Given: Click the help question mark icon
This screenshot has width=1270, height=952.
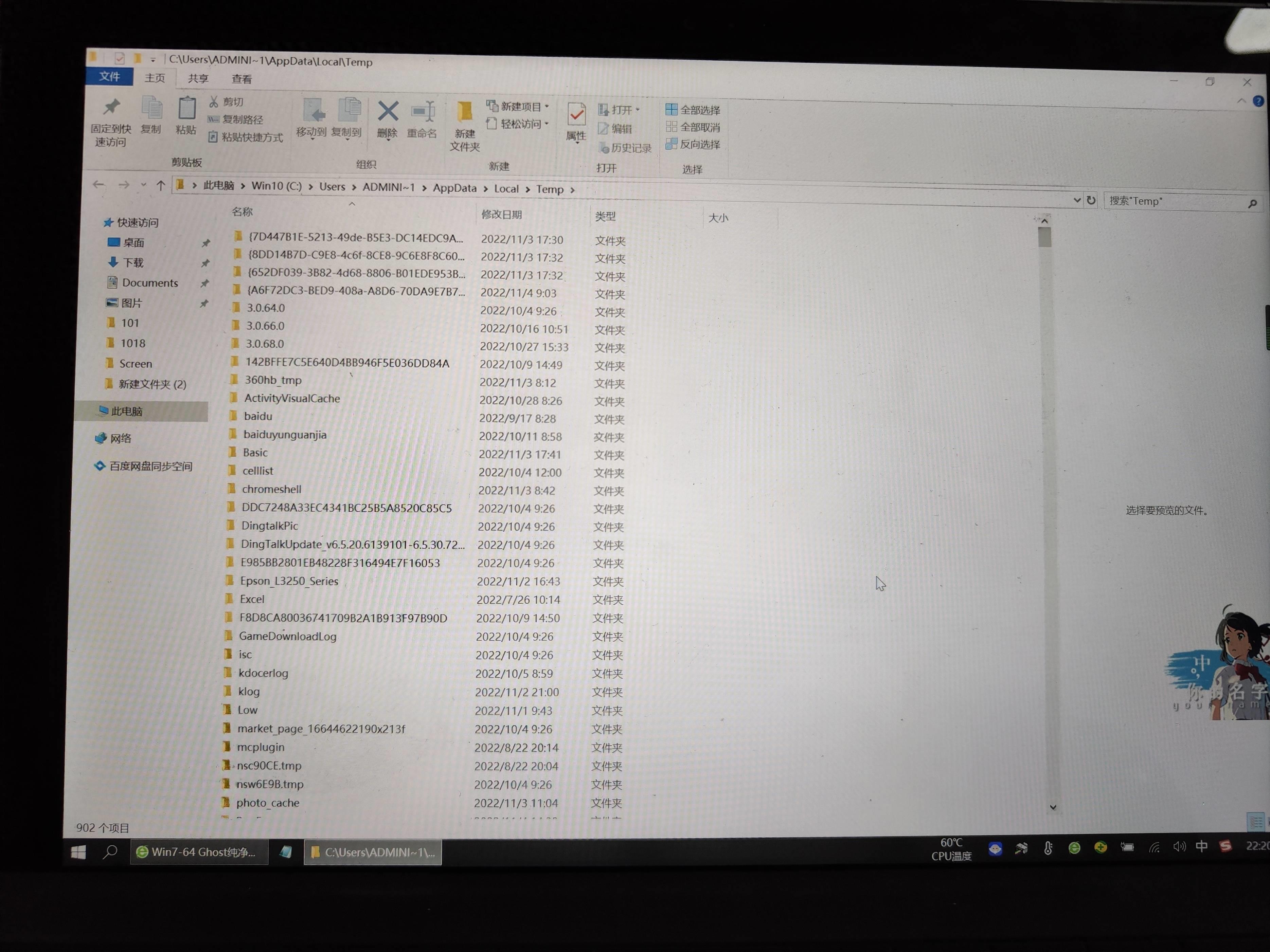Looking at the screenshot, I should pyautogui.click(x=1258, y=102).
